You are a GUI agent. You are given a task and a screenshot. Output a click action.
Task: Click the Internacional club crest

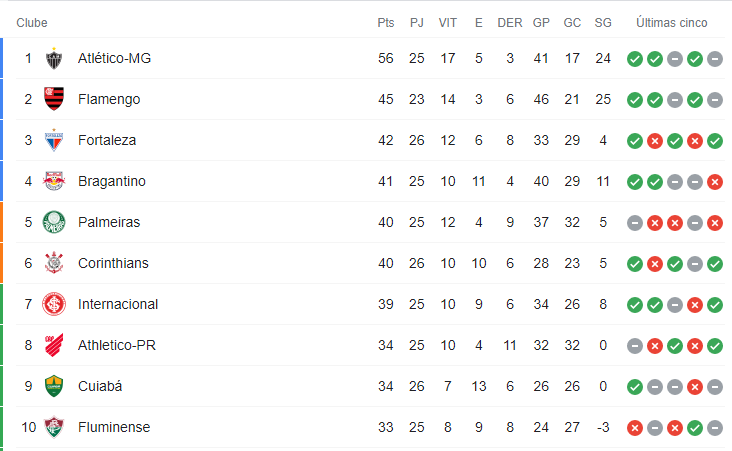(x=54, y=304)
